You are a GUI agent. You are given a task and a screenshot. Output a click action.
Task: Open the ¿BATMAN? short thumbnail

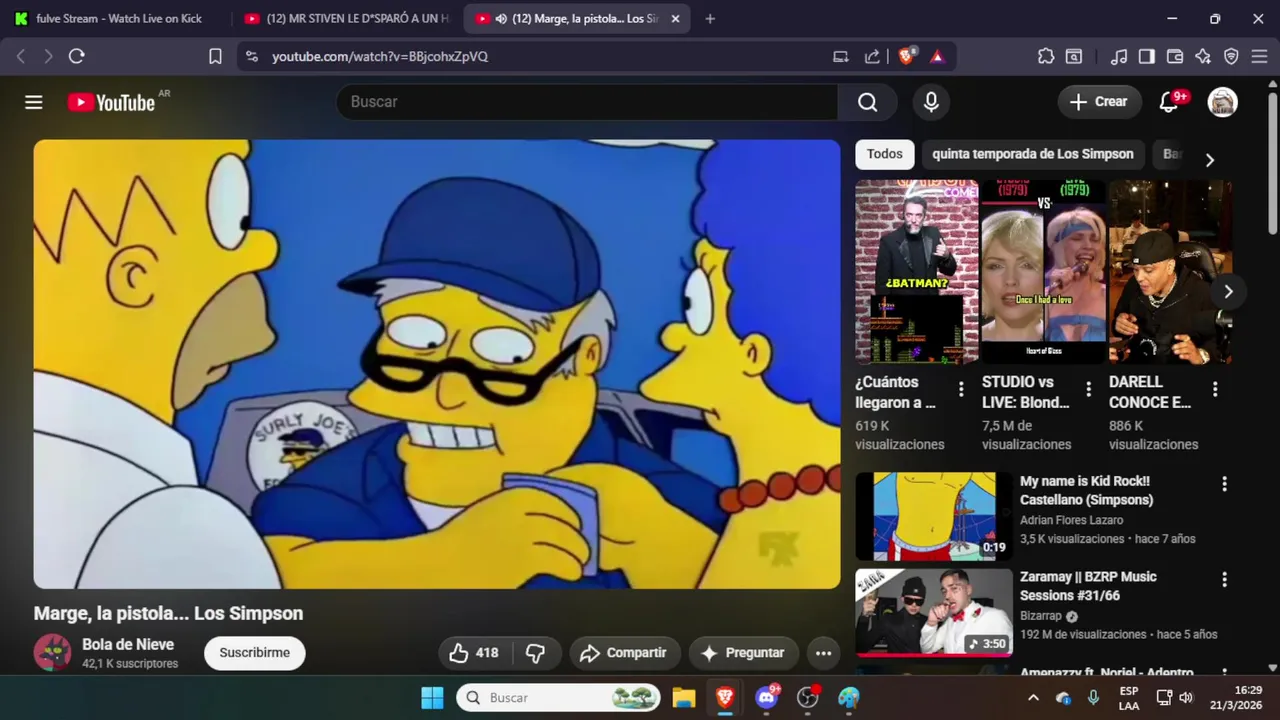click(x=916, y=272)
